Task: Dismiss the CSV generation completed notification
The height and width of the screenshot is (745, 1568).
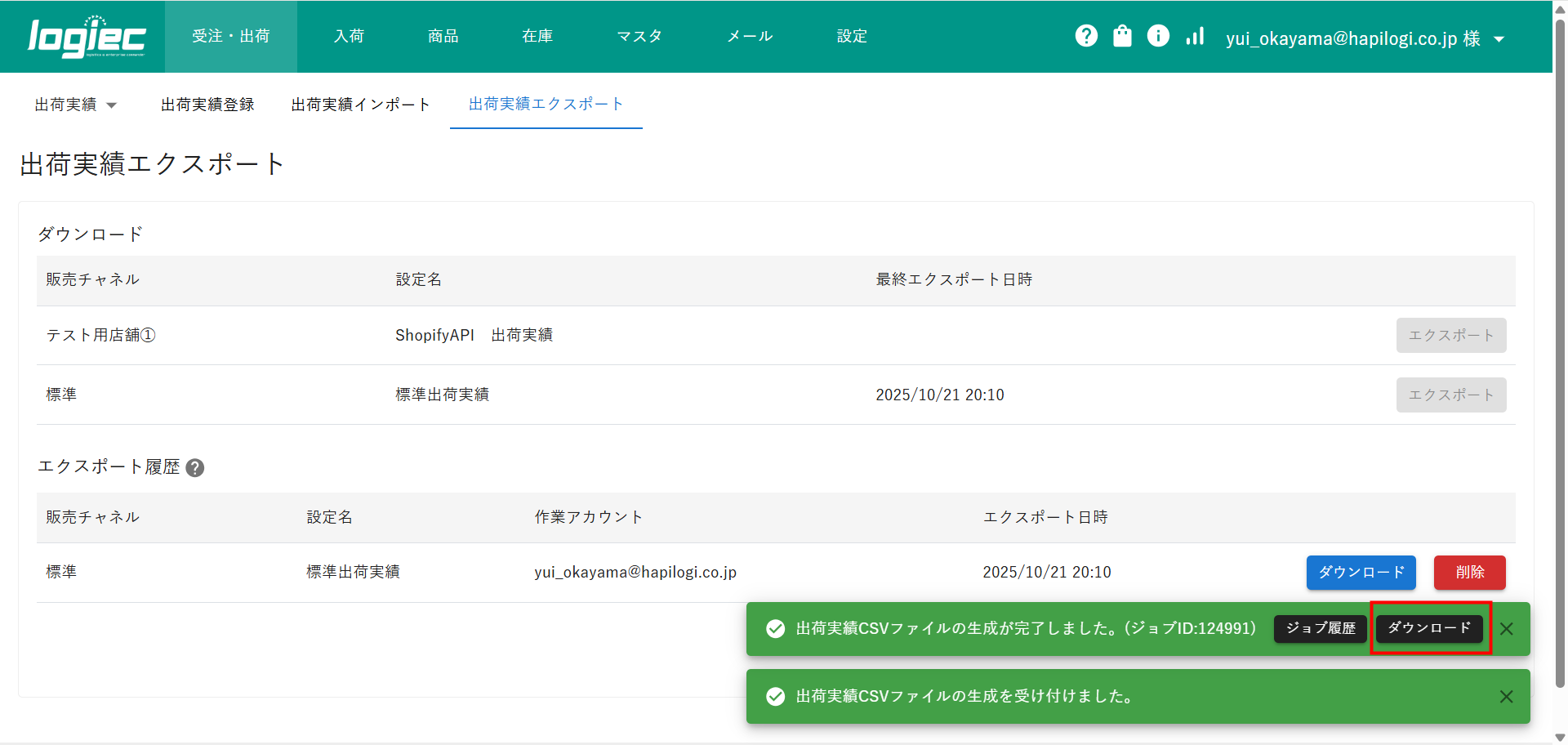Action: click(1507, 629)
